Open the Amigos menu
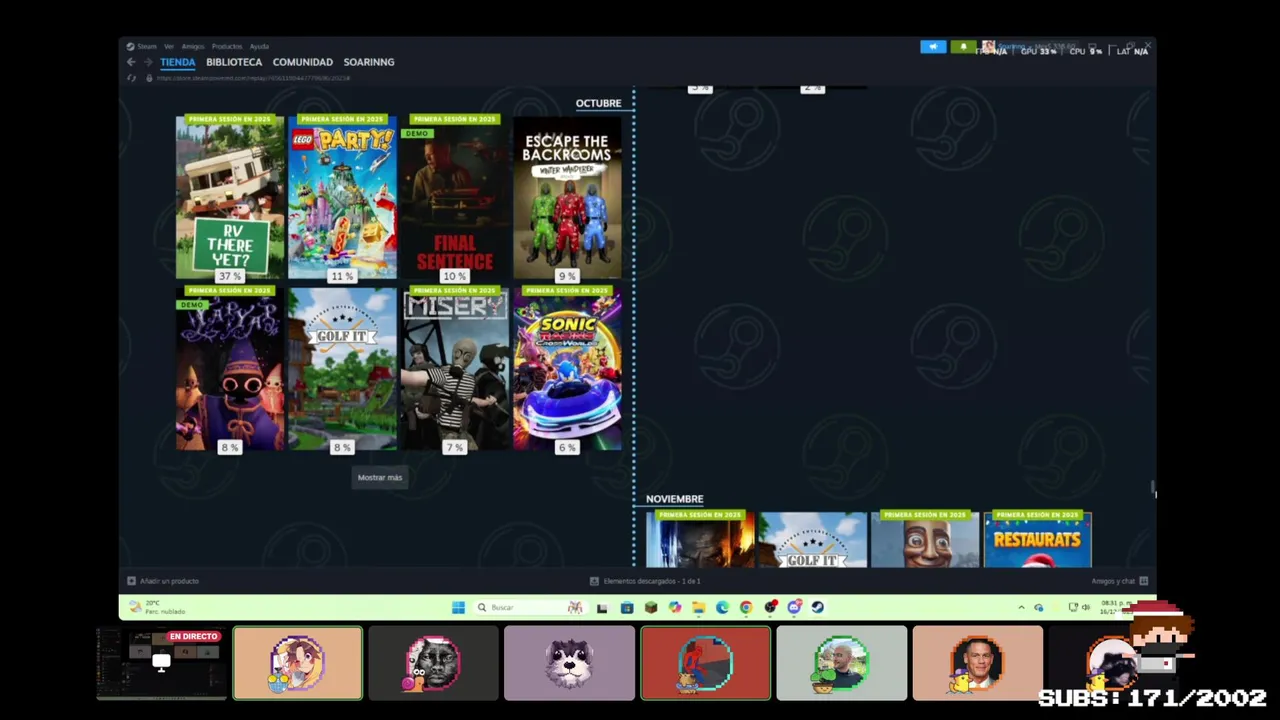1280x720 pixels. click(193, 46)
